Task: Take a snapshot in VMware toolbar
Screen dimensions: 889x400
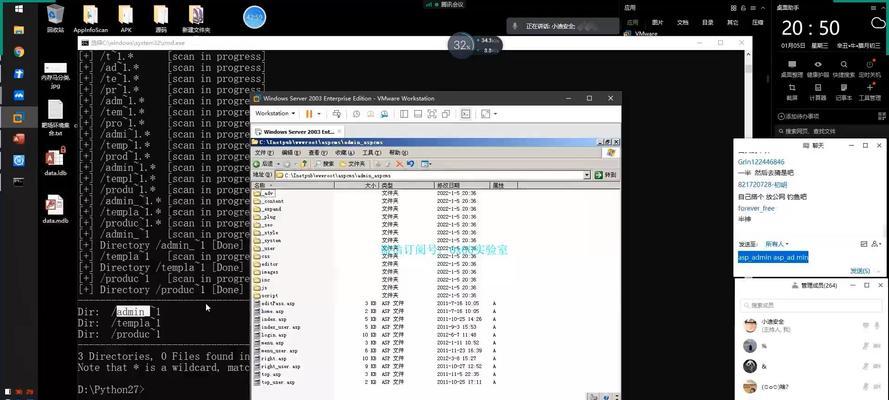Action: (356, 114)
